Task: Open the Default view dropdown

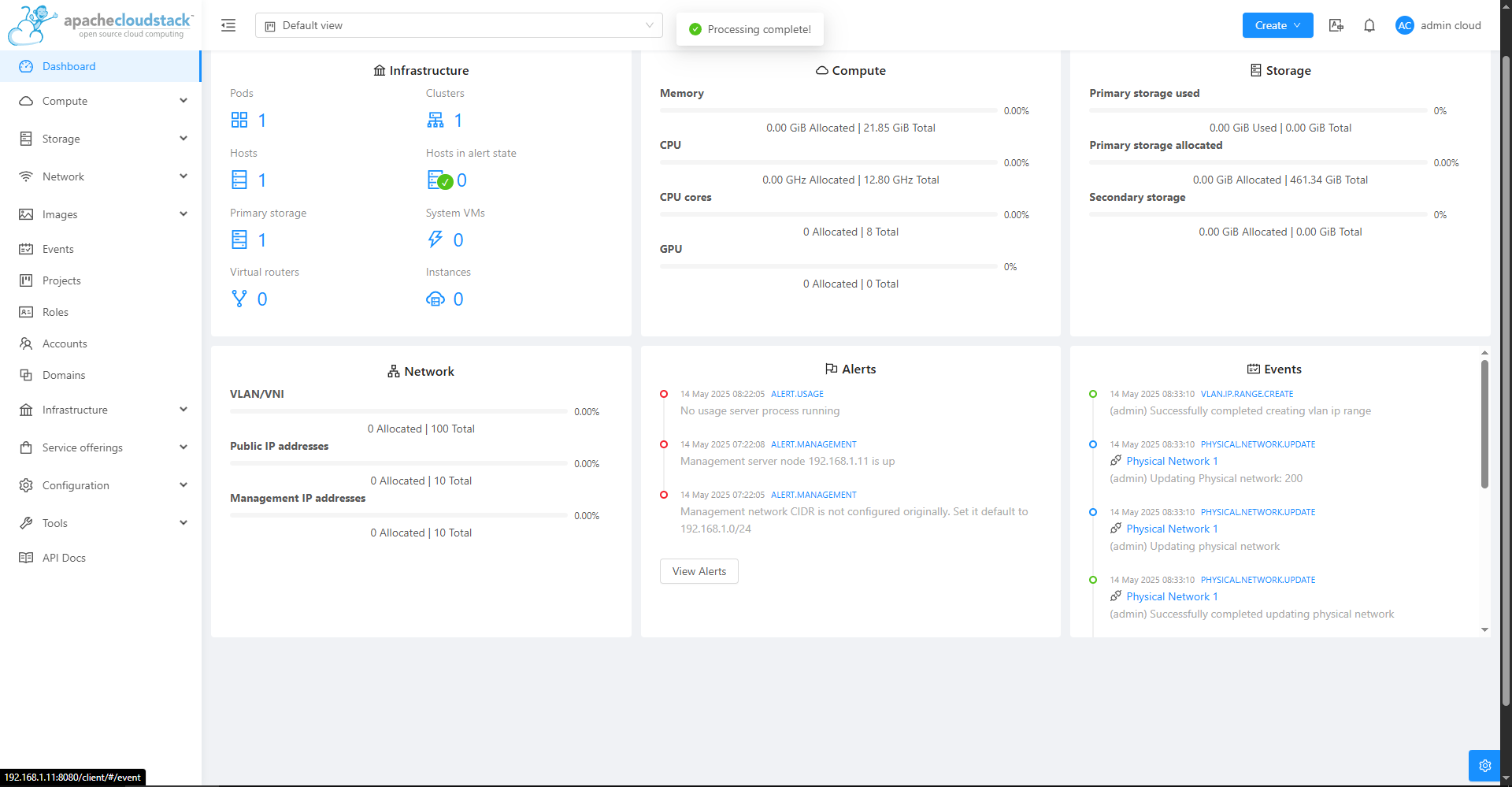Action: pyautogui.click(x=458, y=25)
